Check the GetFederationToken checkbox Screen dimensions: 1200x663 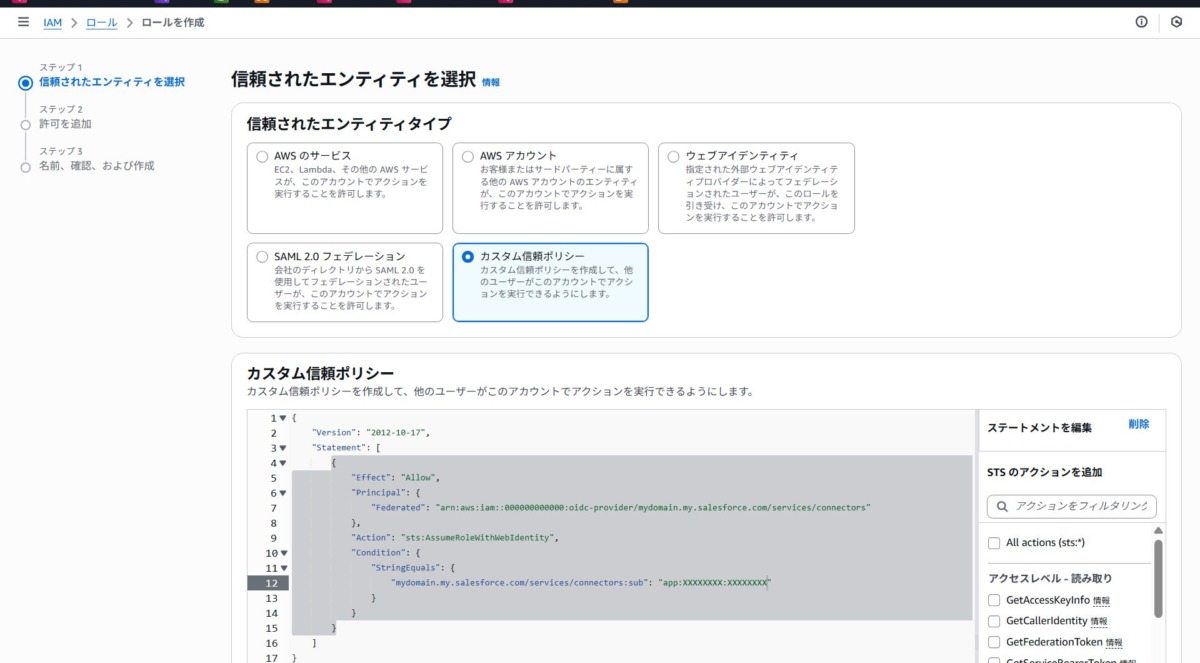[x=994, y=642]
